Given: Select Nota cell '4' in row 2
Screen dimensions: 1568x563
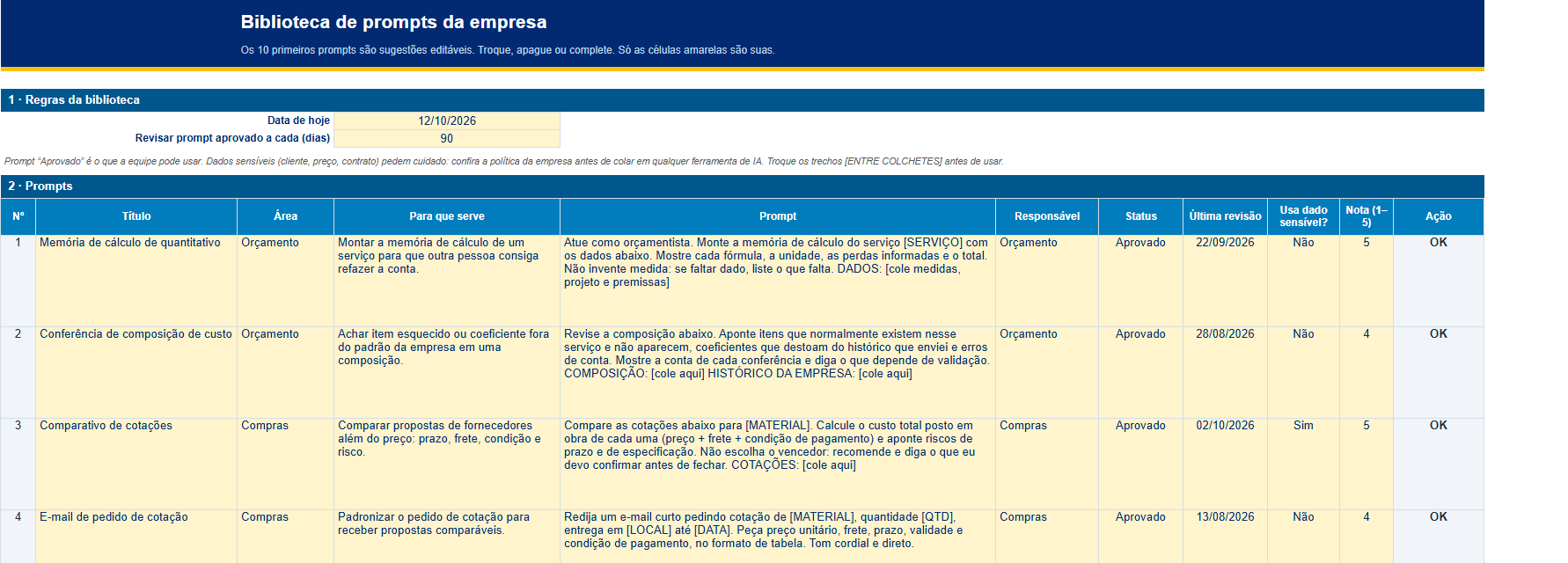Looking at the screenshot, I should coord(1366,372).
